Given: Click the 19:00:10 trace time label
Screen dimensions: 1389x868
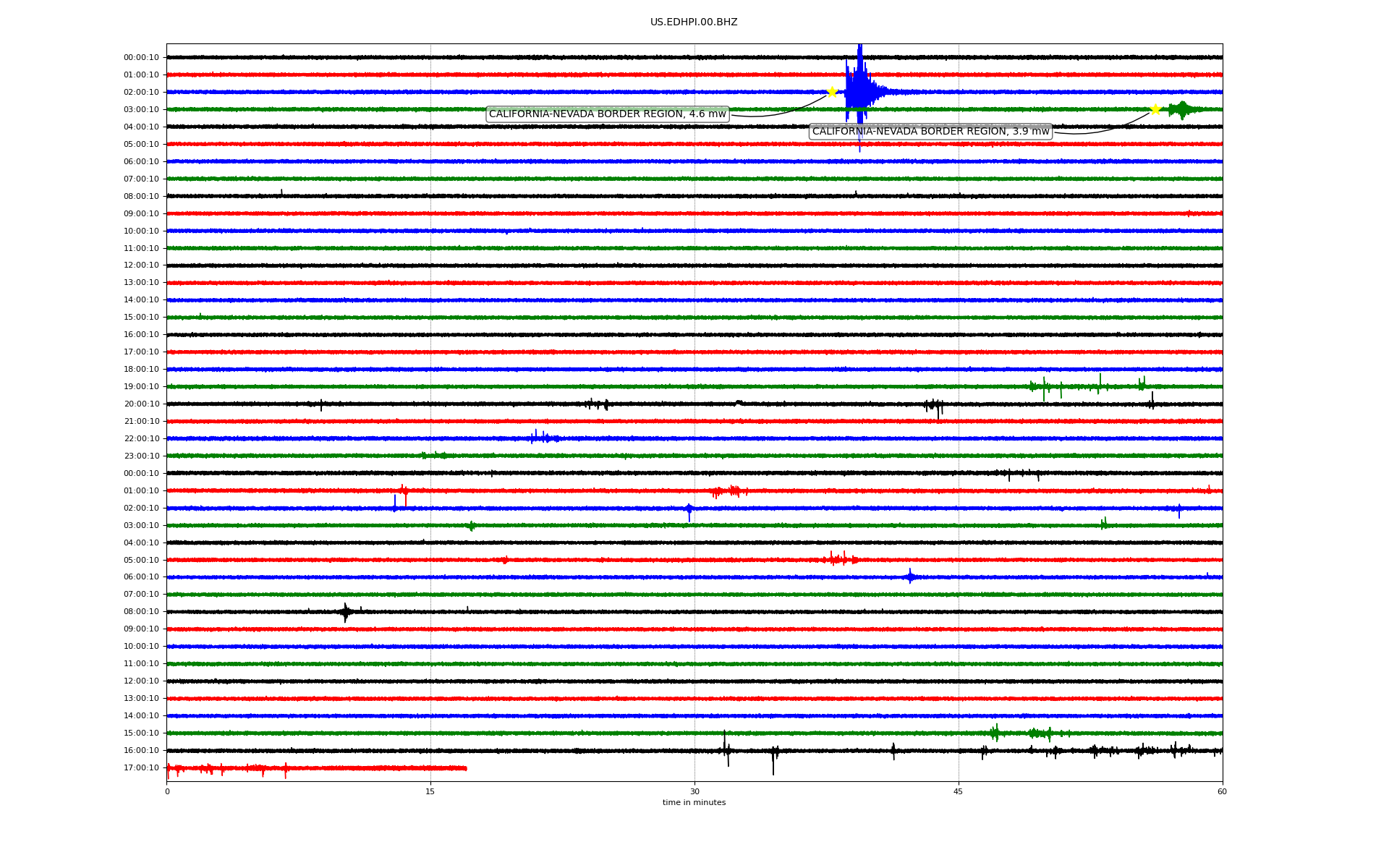Looking at the screenshot, I should pos(141,387).
